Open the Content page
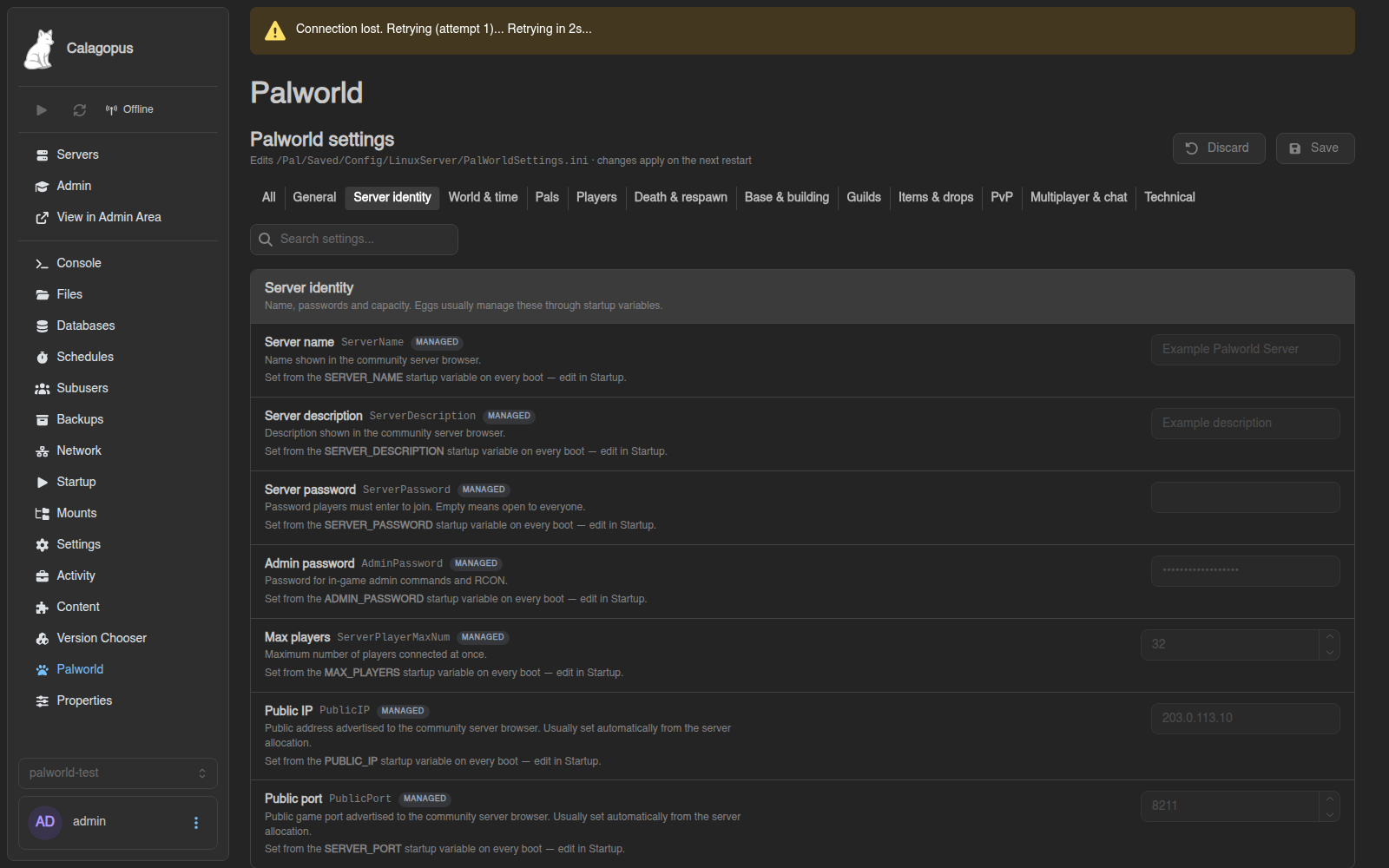This screenshot has width=1389, height=868. [118, 607]
